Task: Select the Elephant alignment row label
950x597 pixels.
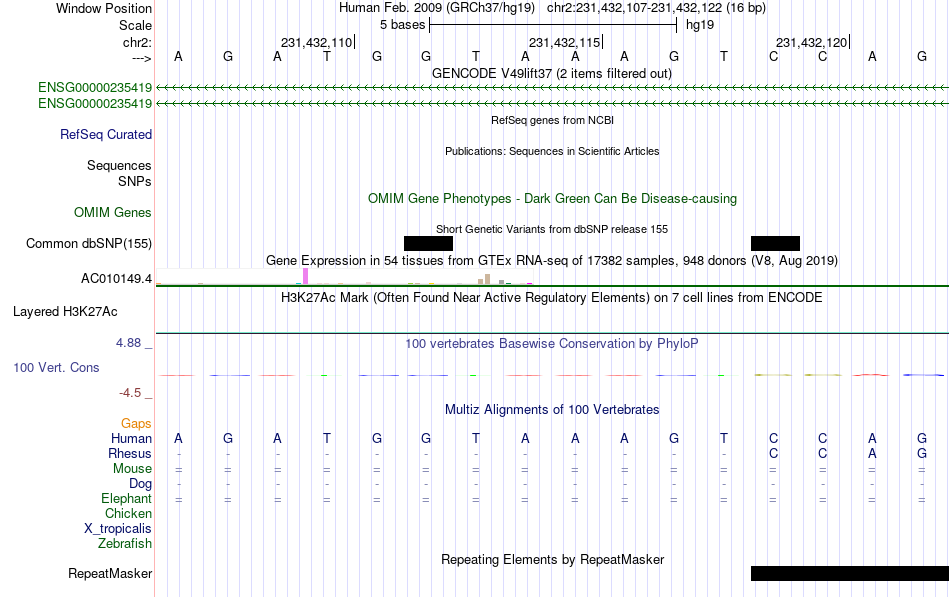Action: coord(126,499)
